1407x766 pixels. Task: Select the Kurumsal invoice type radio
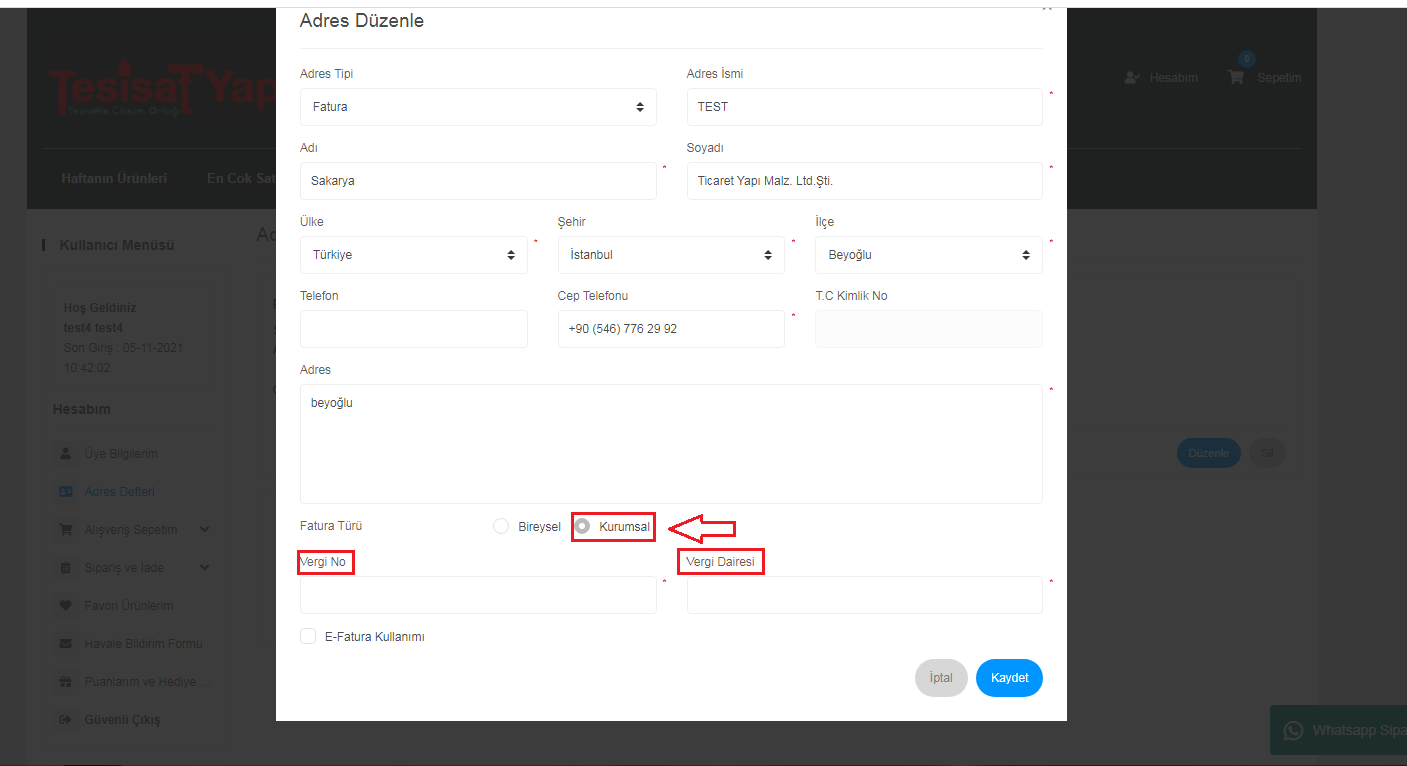[x=583, y=526]
